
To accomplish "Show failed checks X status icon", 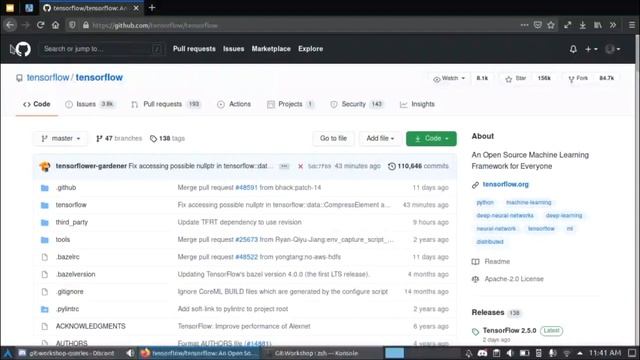I will coord(300,167).
